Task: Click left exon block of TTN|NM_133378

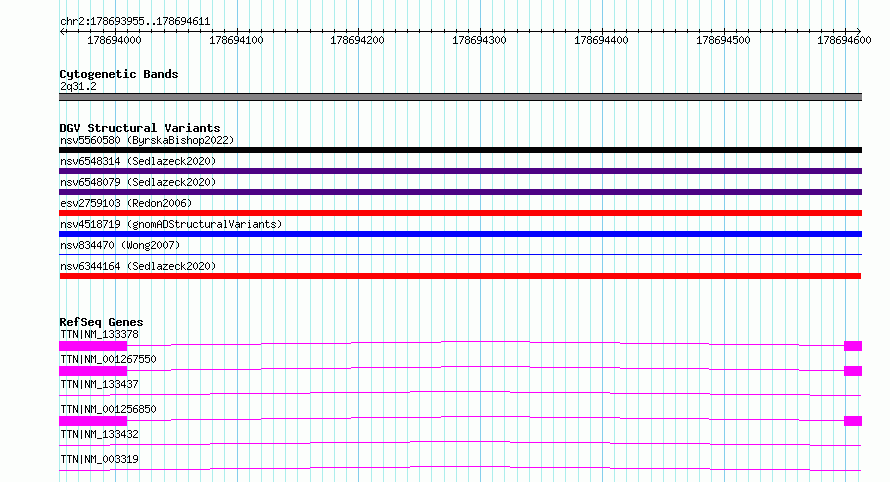Action: (x=93, y=346)
